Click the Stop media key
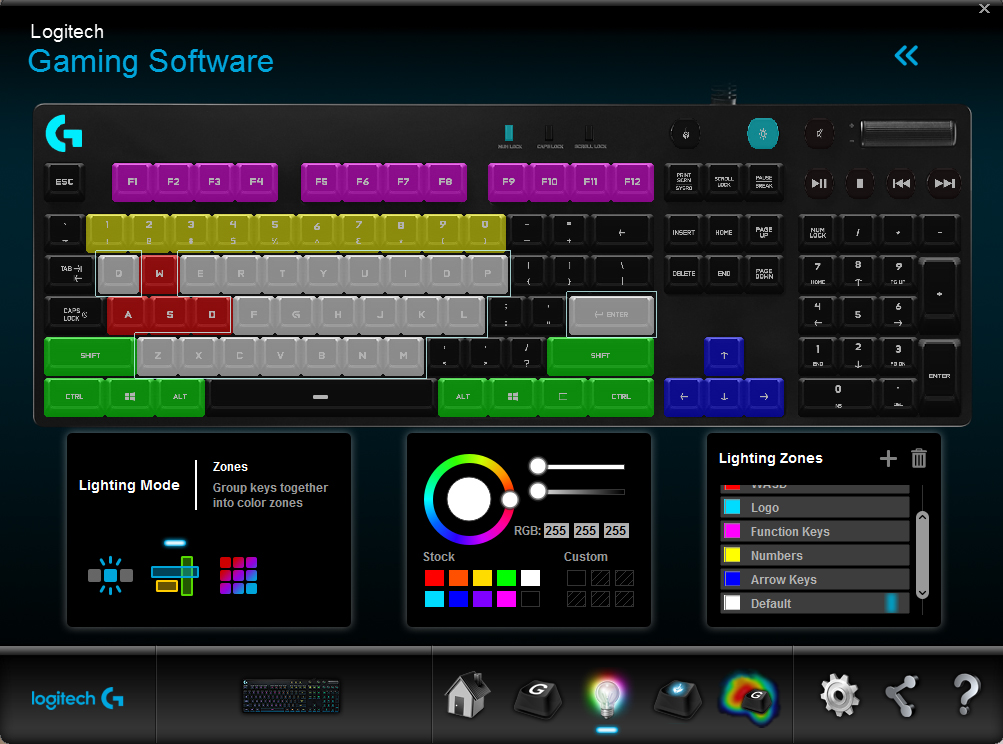 point(860,183)
